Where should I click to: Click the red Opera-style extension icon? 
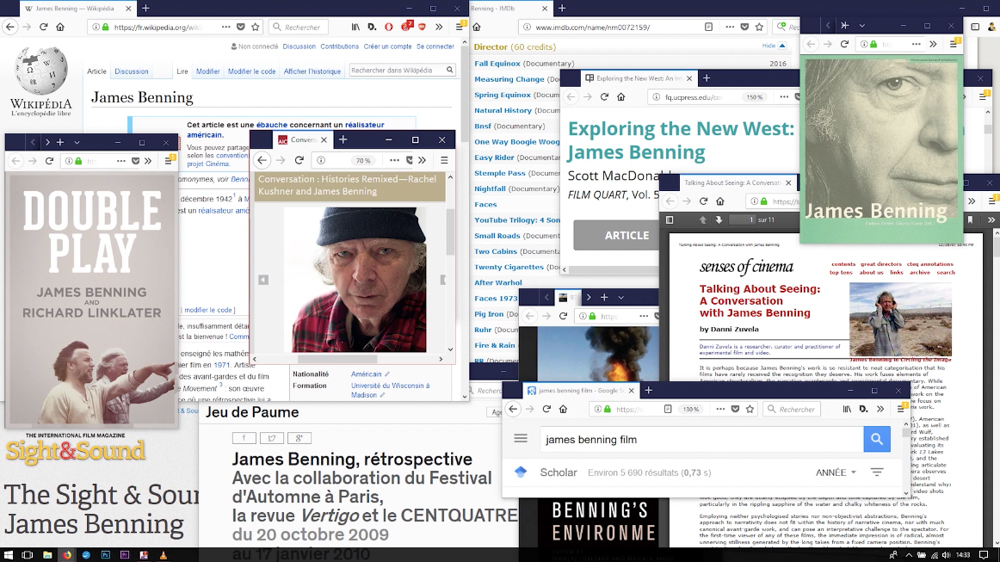tap(388, 27)
